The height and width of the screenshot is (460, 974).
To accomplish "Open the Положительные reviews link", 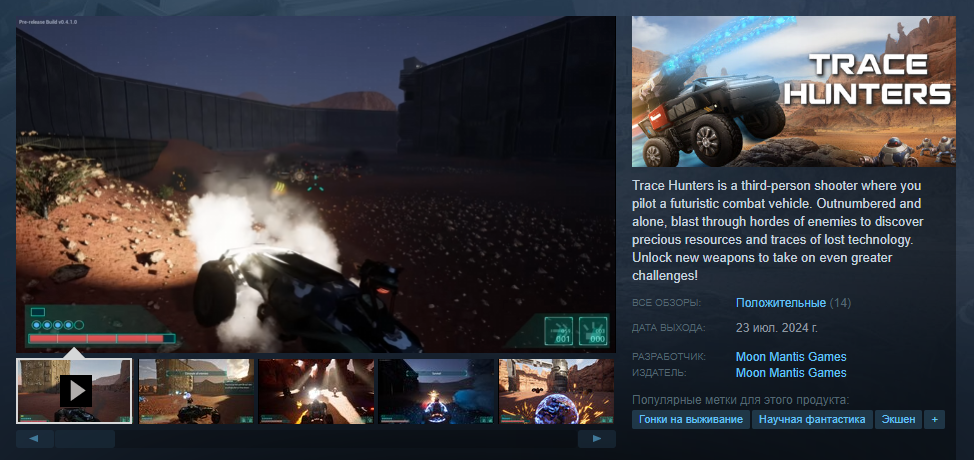I will pos(781,303).
